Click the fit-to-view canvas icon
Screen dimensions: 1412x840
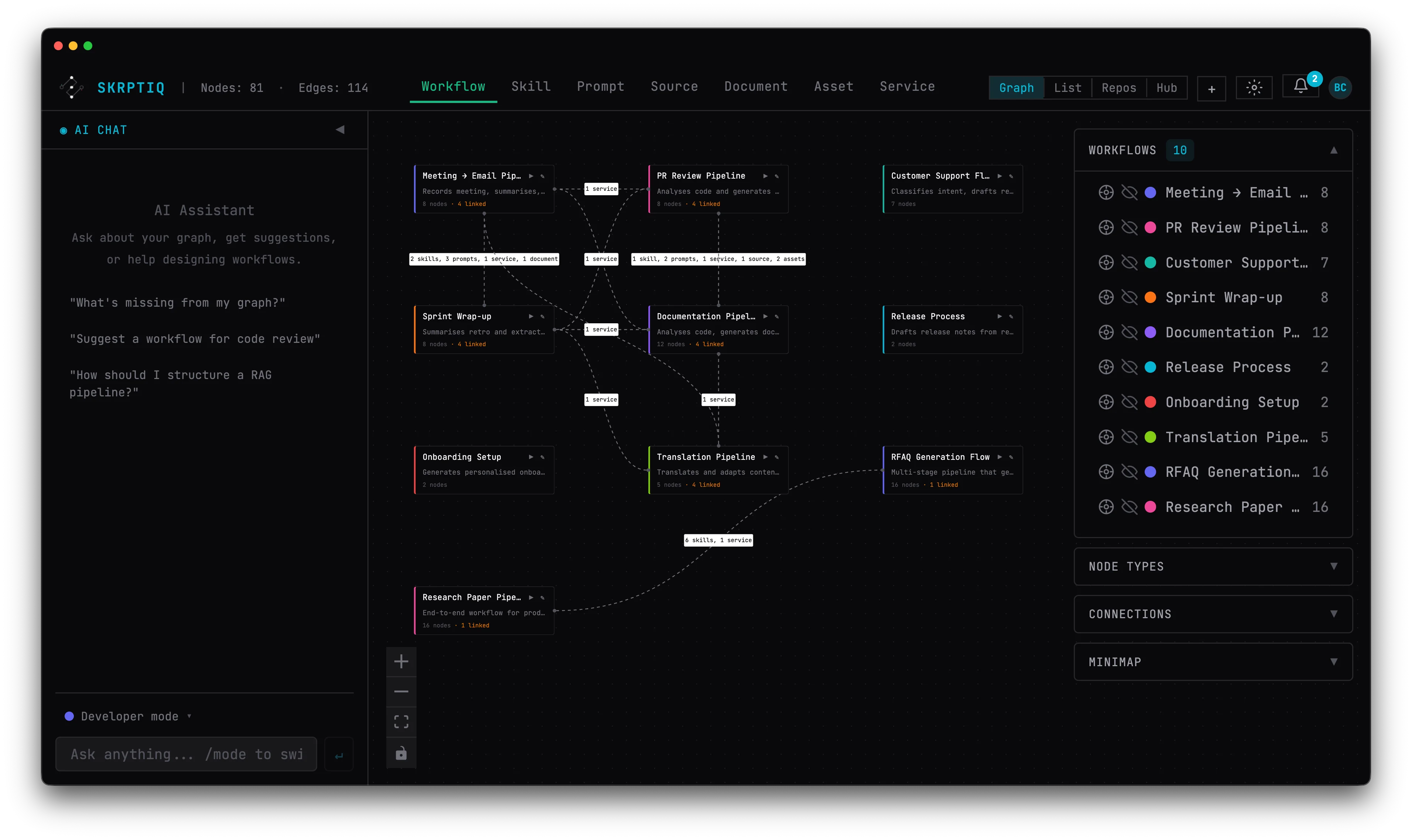coord(401,721)
